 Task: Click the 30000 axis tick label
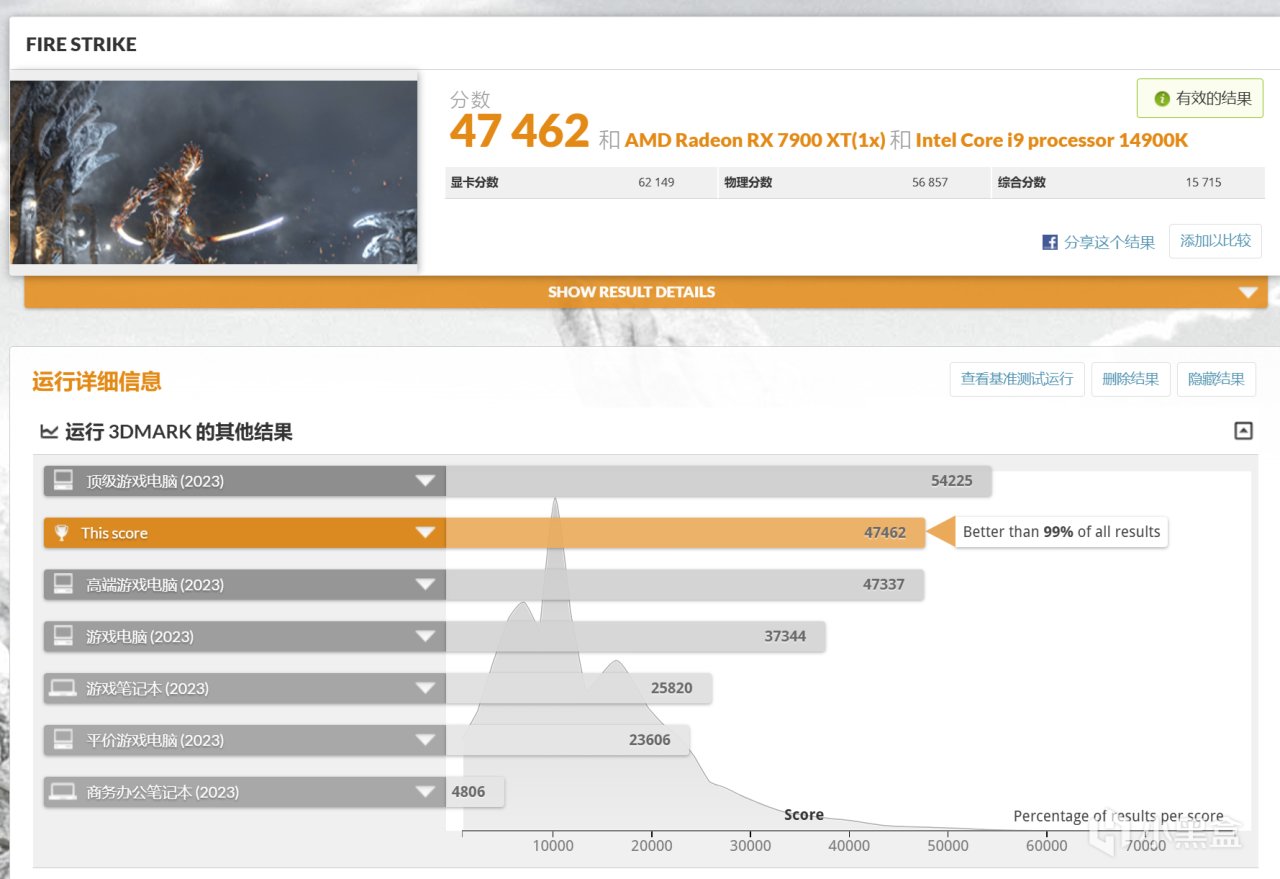[x=750, y=846]
